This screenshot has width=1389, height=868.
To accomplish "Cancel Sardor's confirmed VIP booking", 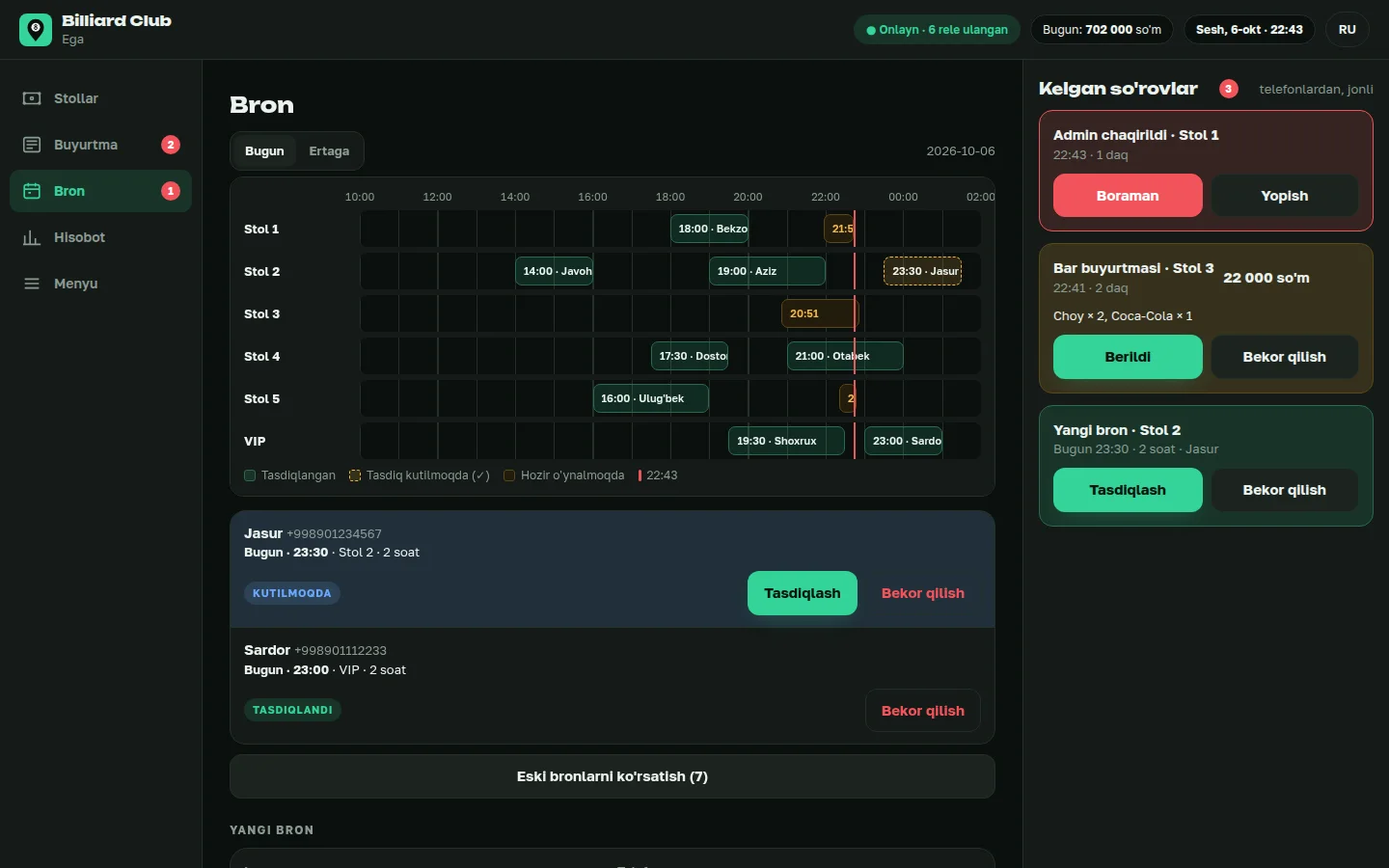I will 923,711.
